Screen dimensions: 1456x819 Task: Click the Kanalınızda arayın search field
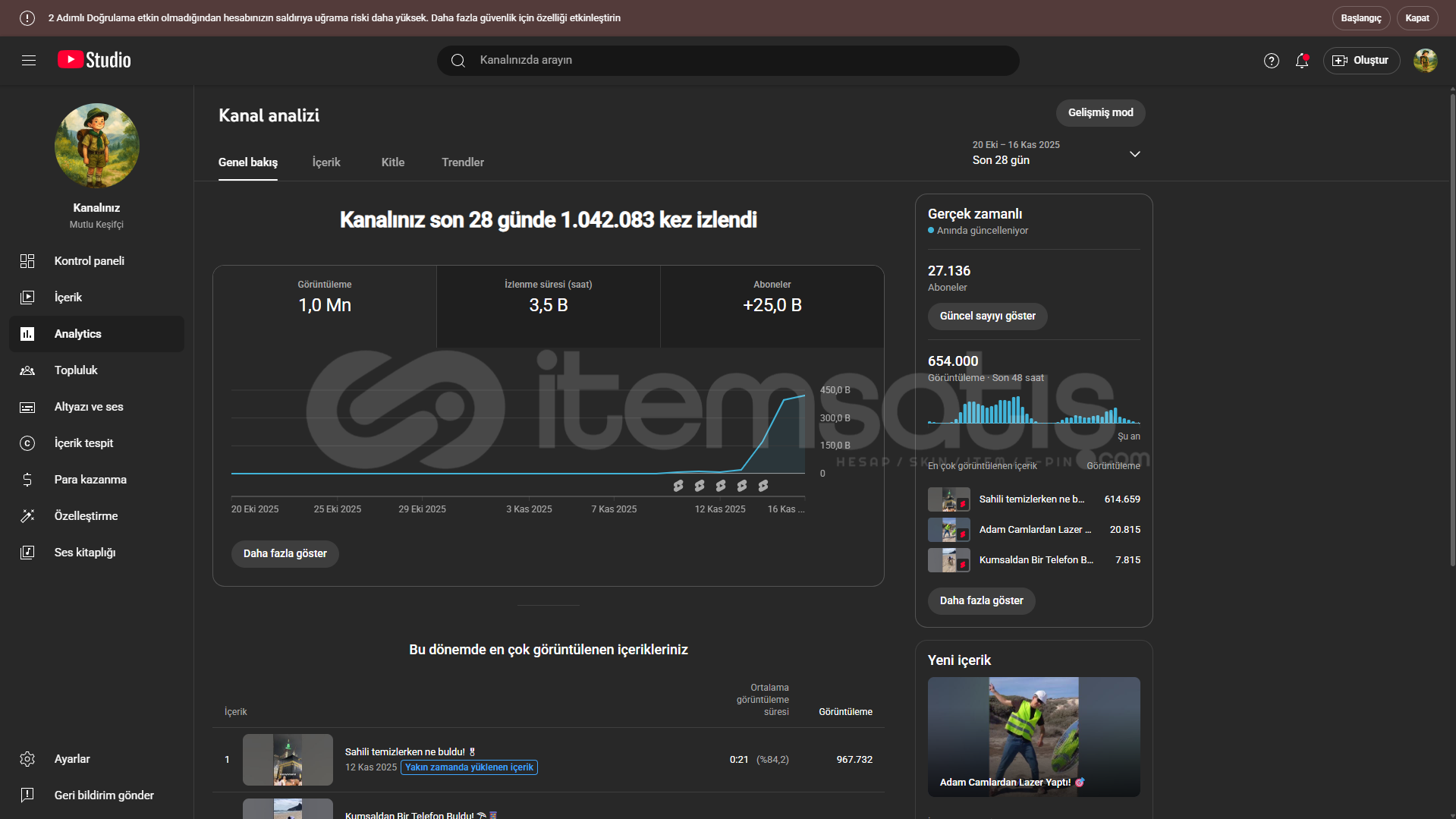728,61
